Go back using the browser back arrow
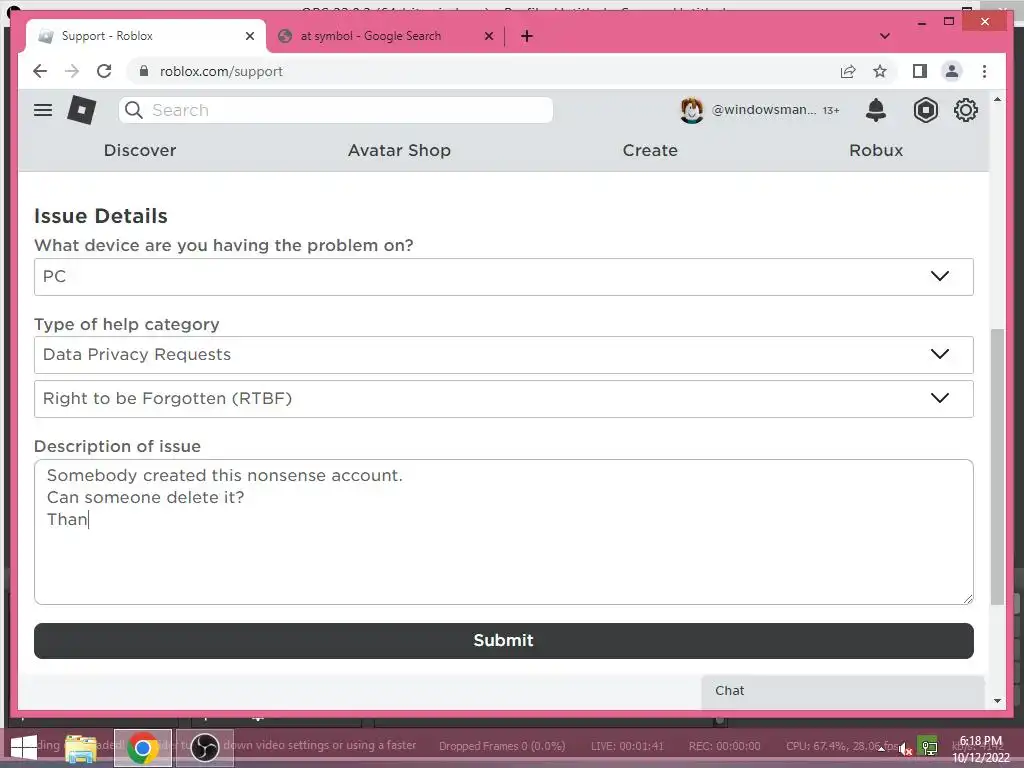1024x768 pixels. (x=40, y=71)
